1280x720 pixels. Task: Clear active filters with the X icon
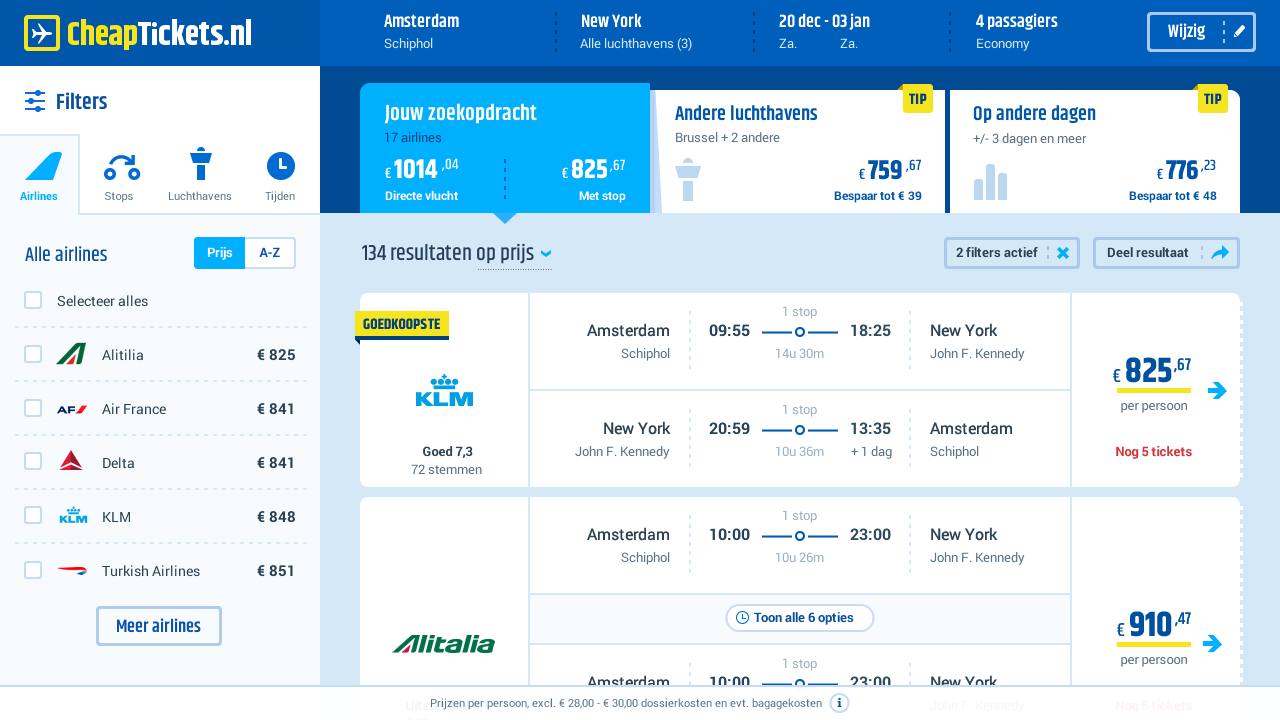1063,253
